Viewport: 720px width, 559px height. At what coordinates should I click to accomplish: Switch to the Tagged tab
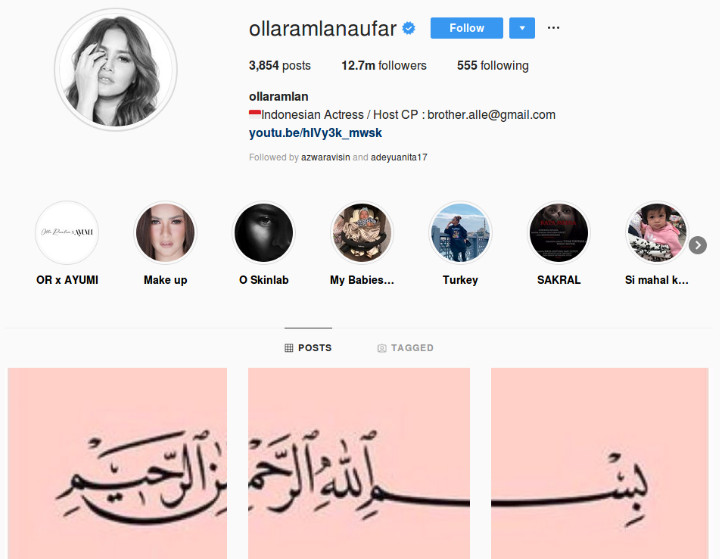[x=405, y=348]
